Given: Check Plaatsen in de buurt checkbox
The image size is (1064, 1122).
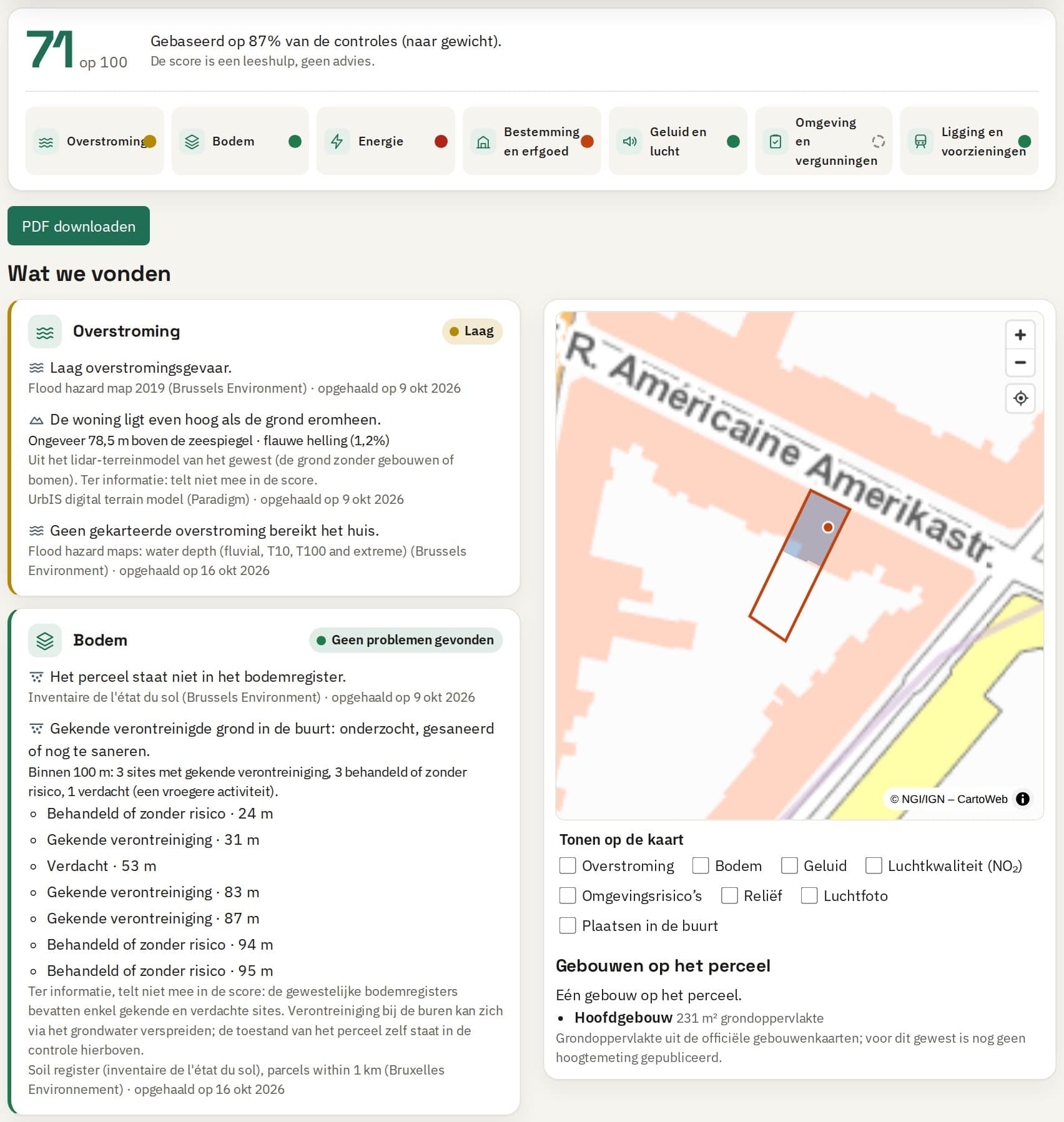Looking at the screenshot, I should (568, 925).
